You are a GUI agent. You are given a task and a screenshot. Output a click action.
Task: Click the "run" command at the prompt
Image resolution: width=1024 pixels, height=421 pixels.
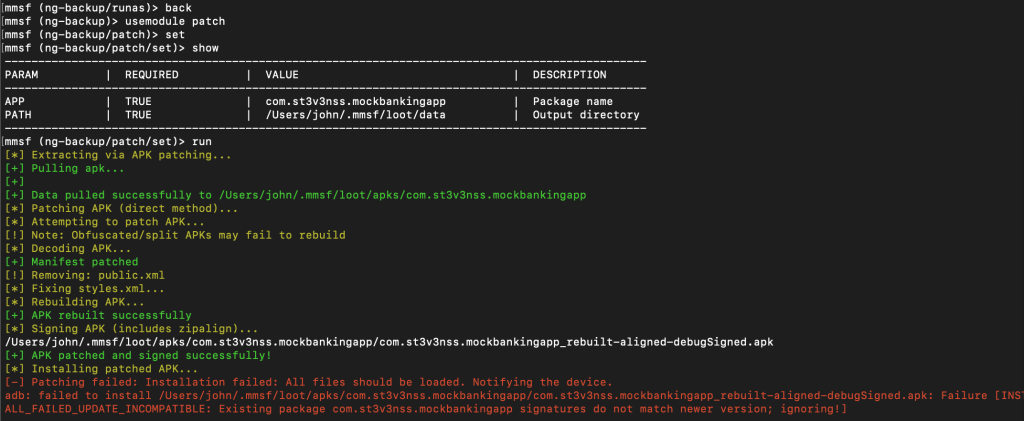click(x=202, y=142)
